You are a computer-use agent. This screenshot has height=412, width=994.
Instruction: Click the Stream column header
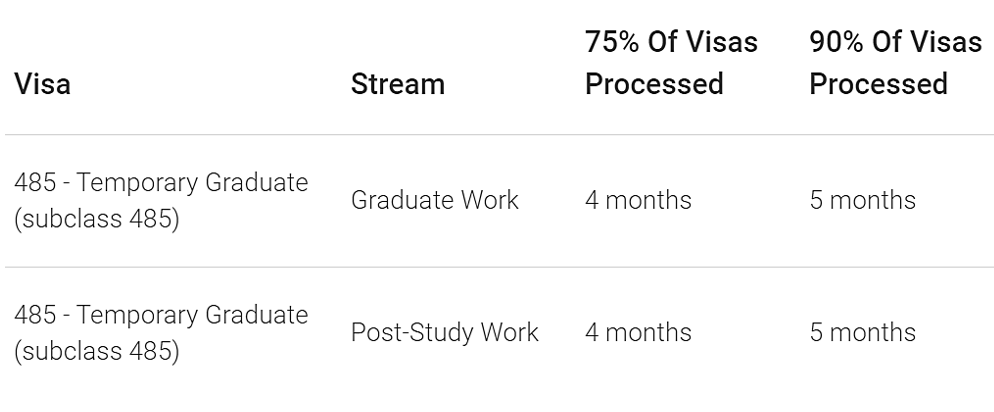397,84
